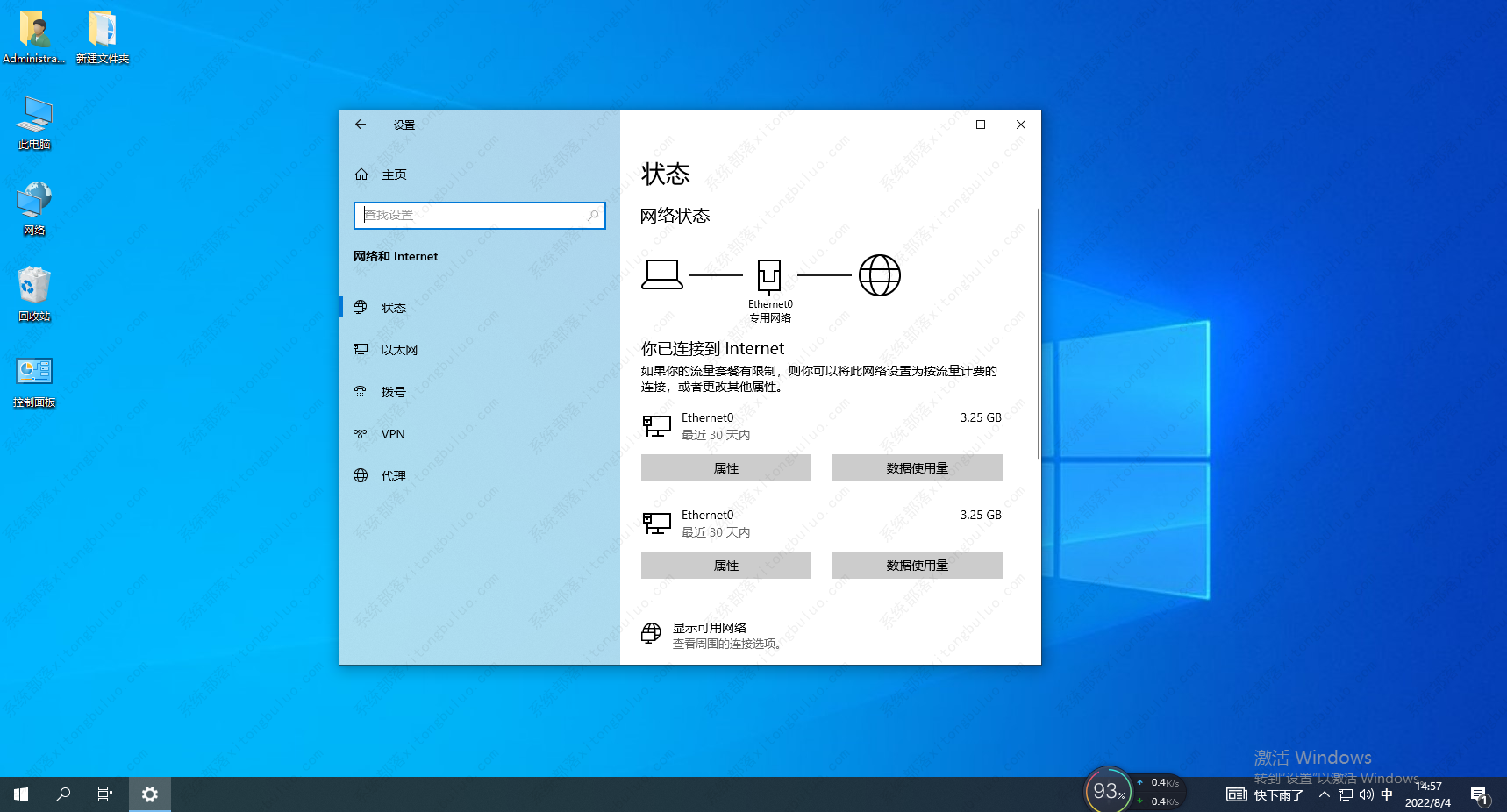Click 属性 for the second Ethernet0
Viewport: 1507px width, 812px height.
[x=726, y=566]
